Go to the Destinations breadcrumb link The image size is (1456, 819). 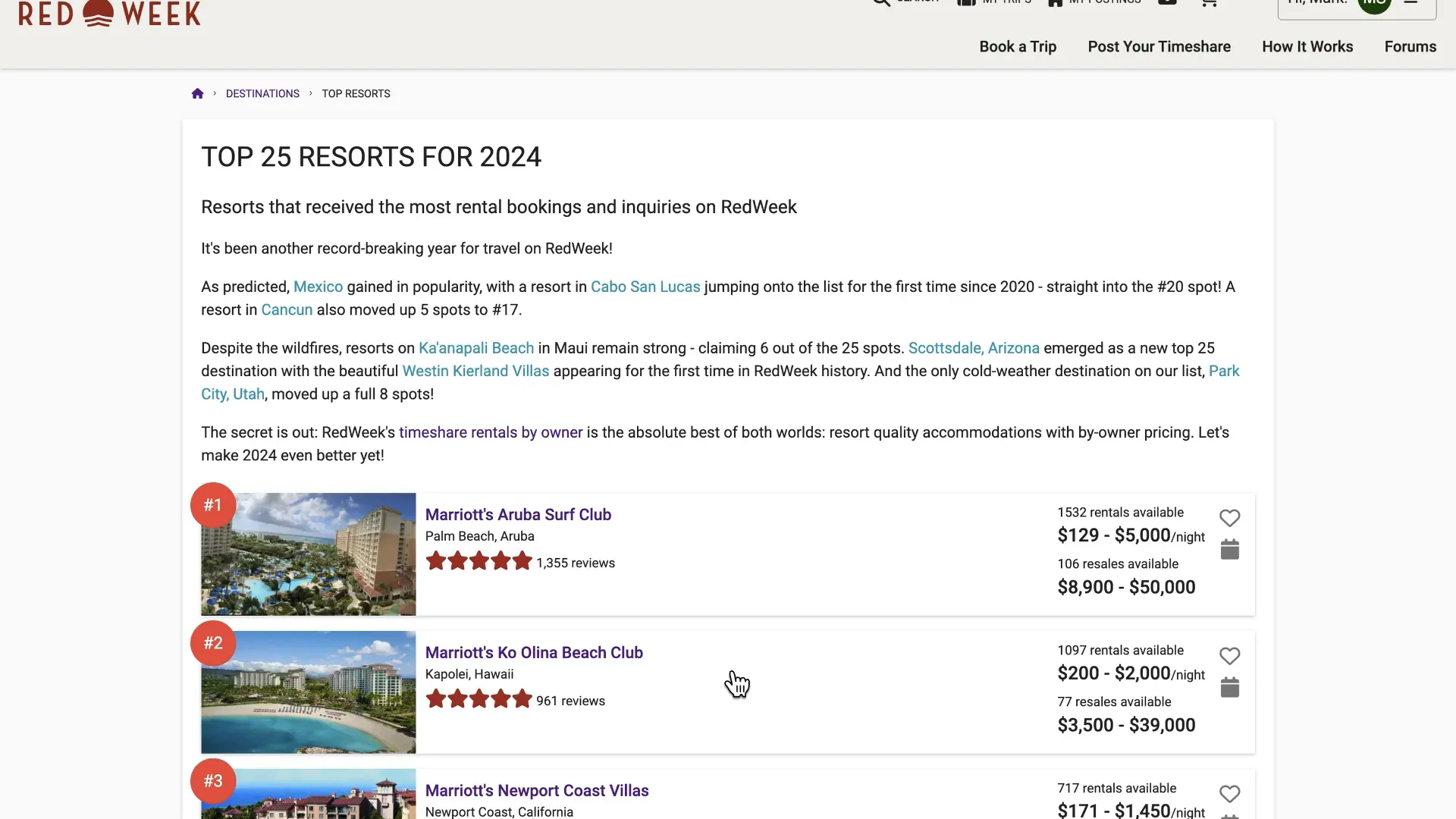(262, 93)
